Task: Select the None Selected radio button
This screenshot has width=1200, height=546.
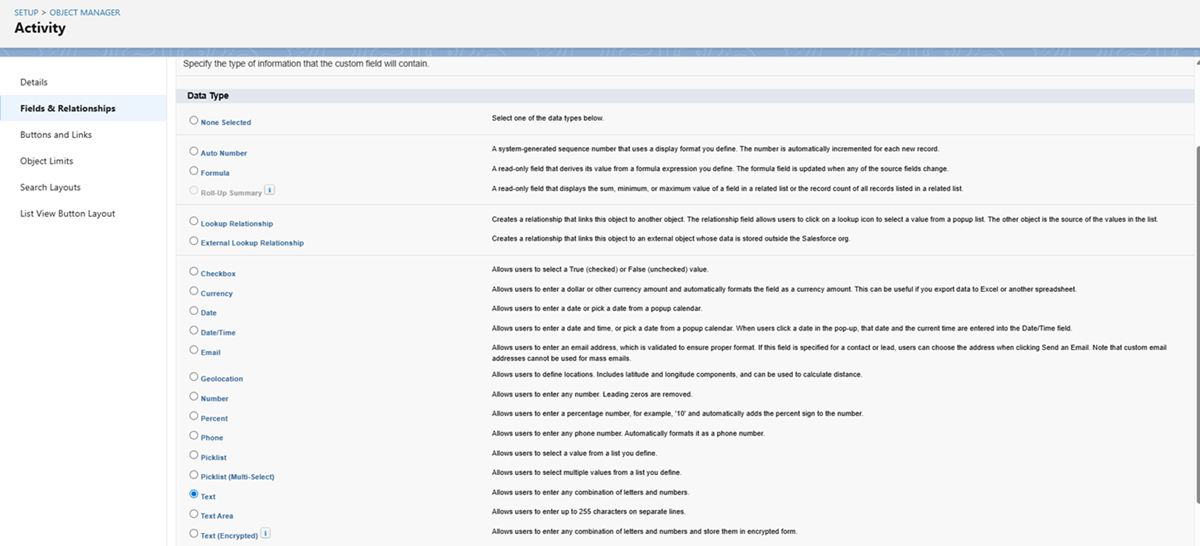Action: (x=194, y=120)
